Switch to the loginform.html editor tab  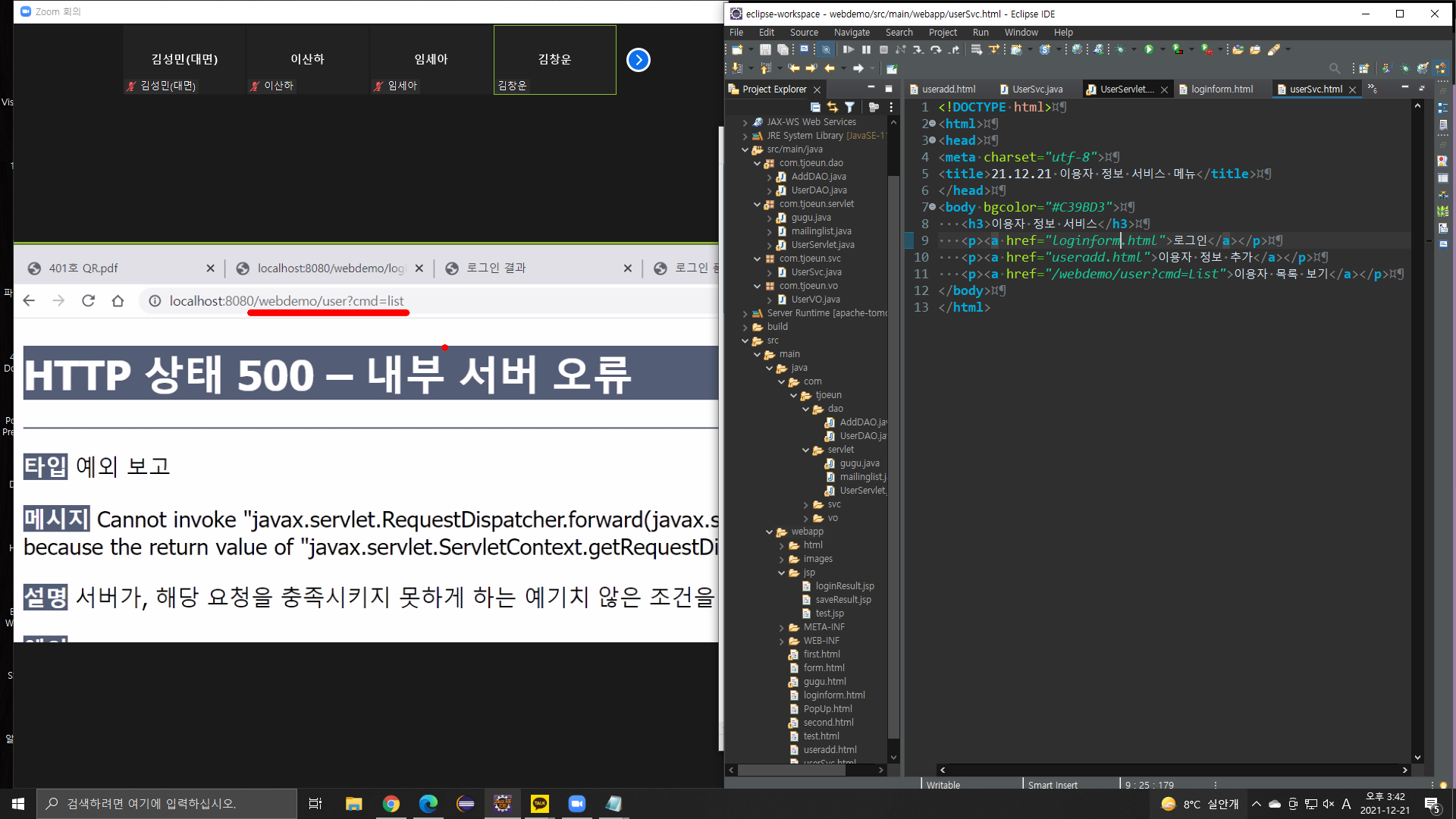pos(1221,89)
